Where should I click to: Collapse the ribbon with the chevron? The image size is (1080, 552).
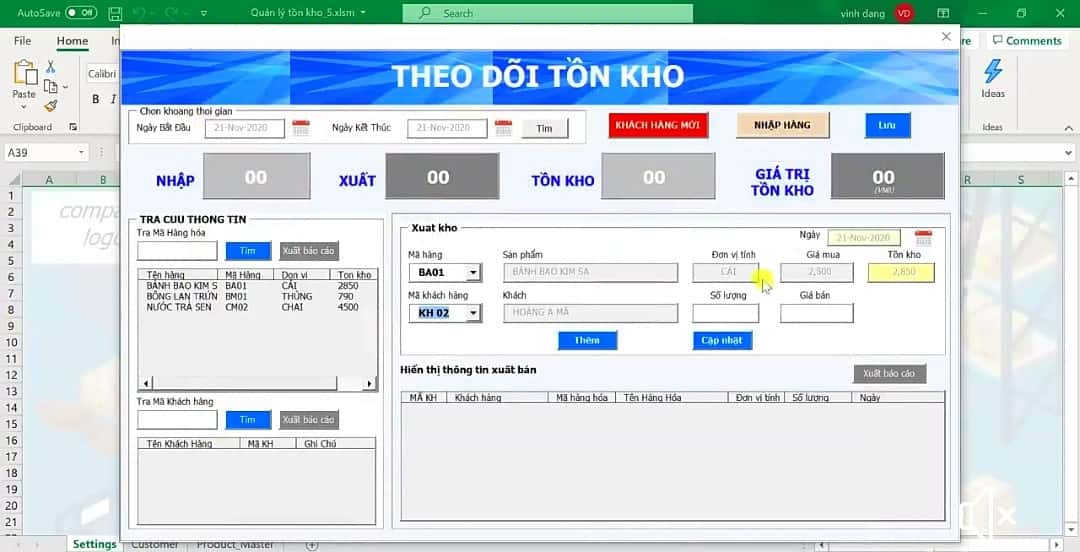tap(1069, 128)
